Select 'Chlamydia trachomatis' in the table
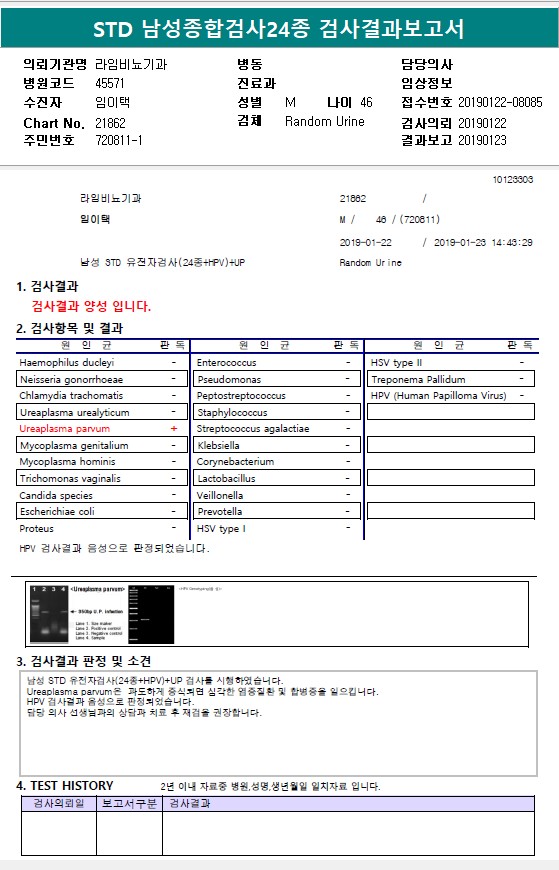559x870 pixels. click(71, 396)
